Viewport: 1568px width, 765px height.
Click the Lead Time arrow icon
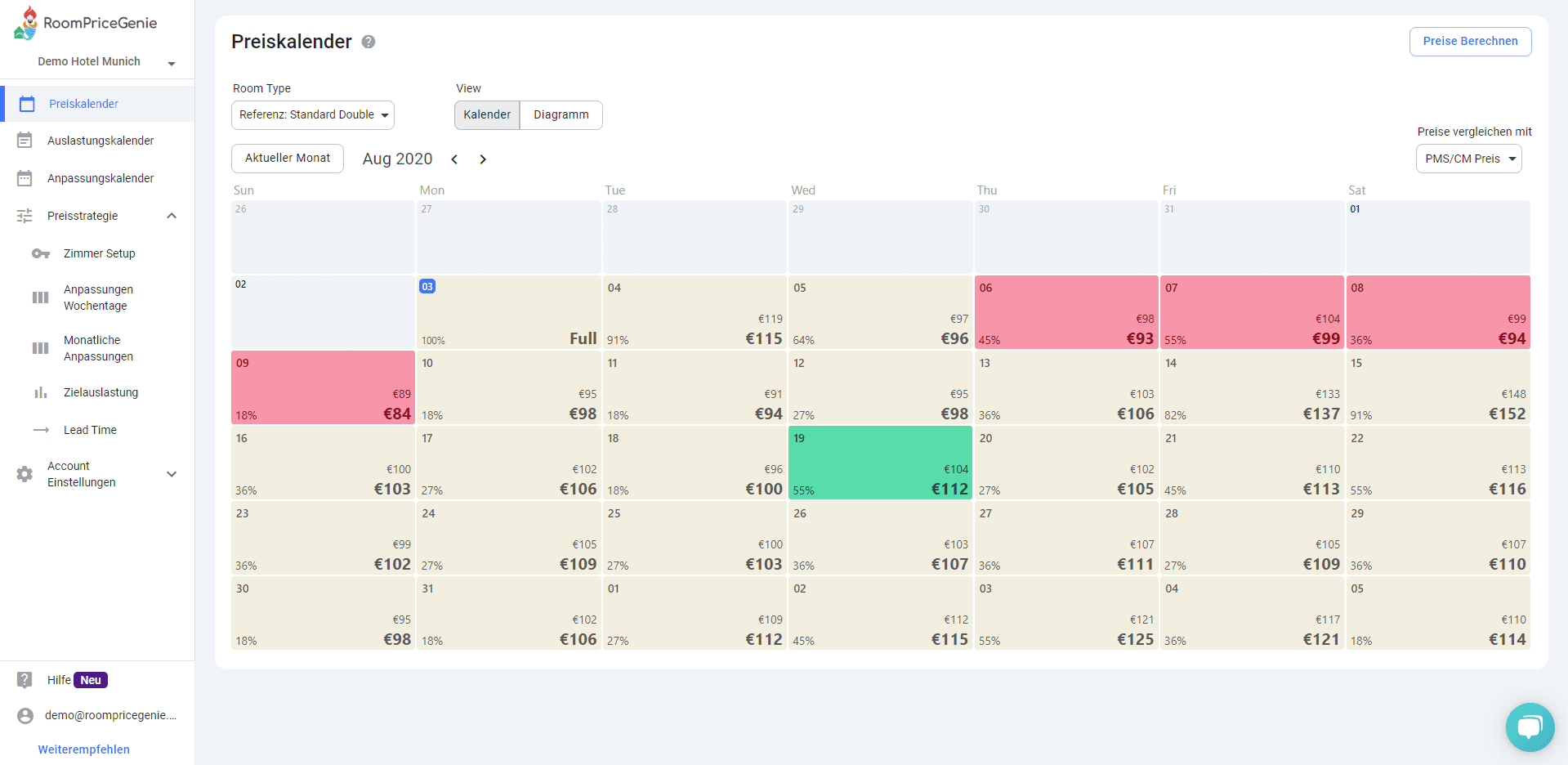coord(41,430)
